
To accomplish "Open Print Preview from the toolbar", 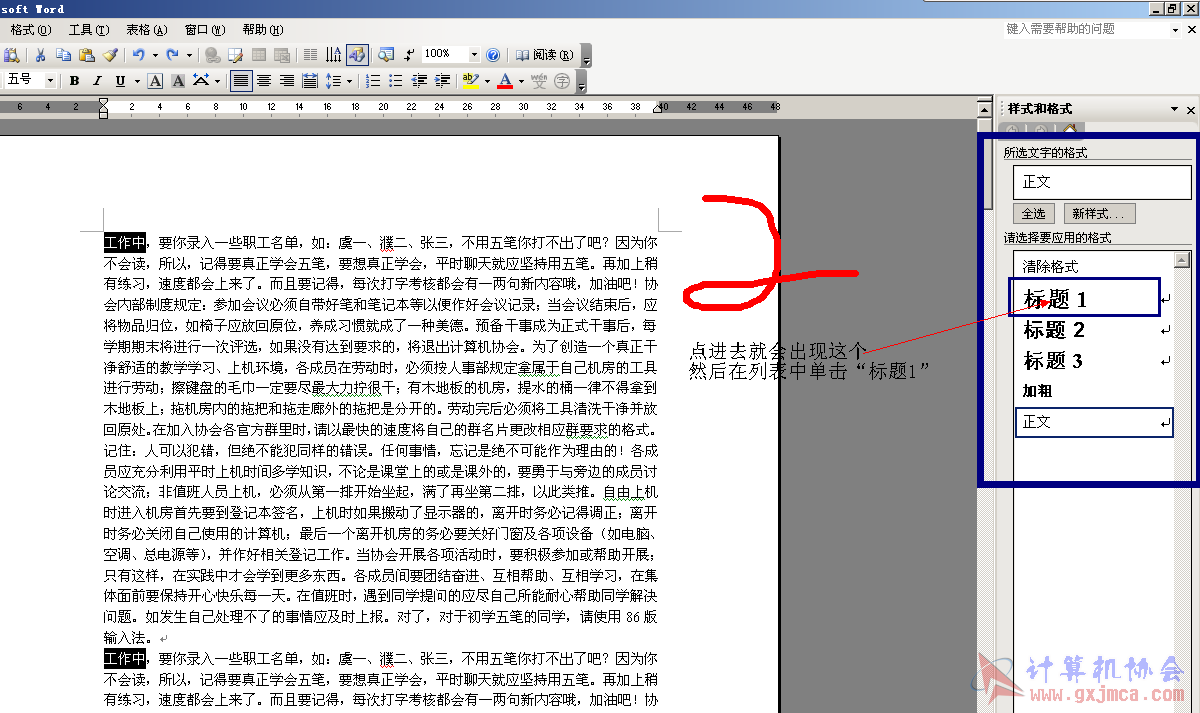I will point(11,55).
